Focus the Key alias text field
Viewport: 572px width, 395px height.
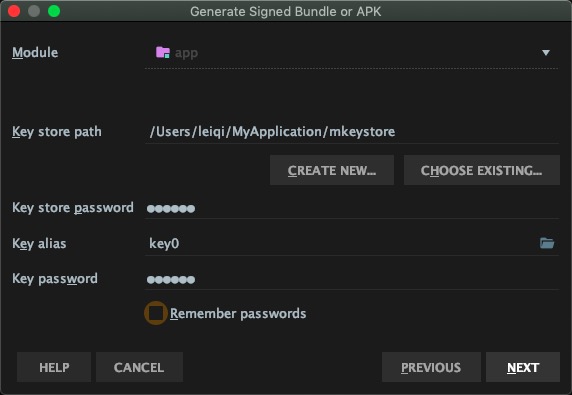pyautogui.click(x=341, y=243)
